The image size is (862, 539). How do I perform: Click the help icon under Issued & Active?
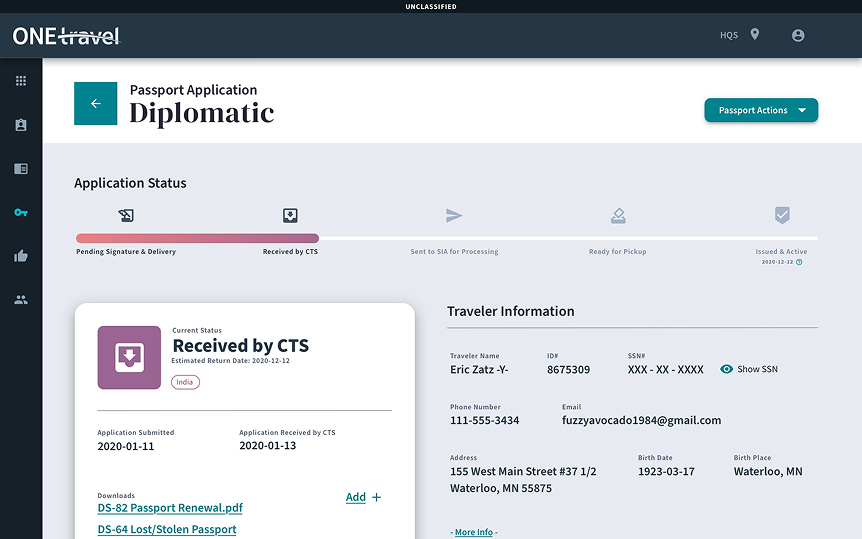point(799,262)
